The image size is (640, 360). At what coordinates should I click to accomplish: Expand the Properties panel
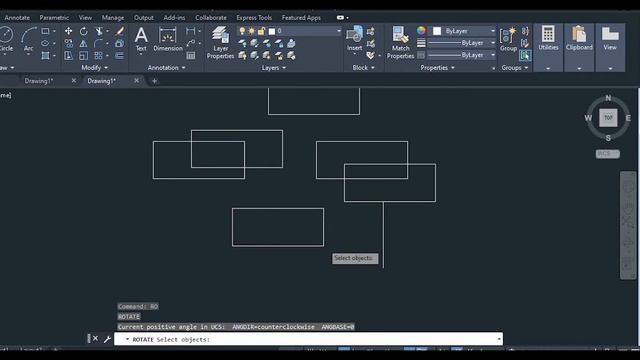click(438, 68)
